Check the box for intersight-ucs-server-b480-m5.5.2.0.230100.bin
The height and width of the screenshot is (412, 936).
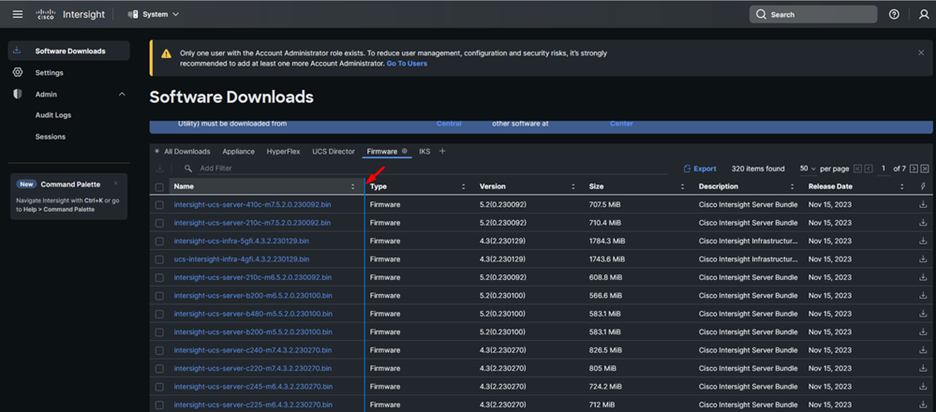pos(159,314)
